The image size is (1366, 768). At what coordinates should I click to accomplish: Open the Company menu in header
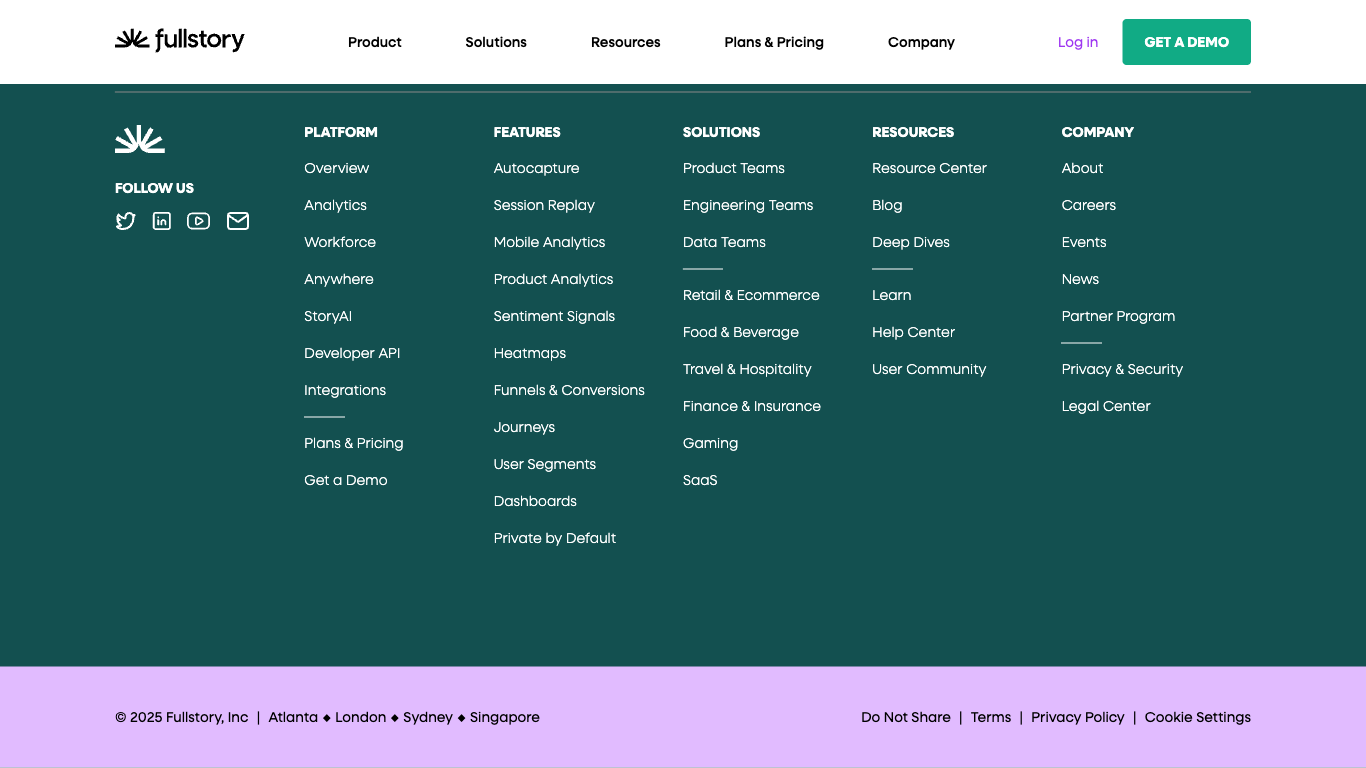click(921, 42)
